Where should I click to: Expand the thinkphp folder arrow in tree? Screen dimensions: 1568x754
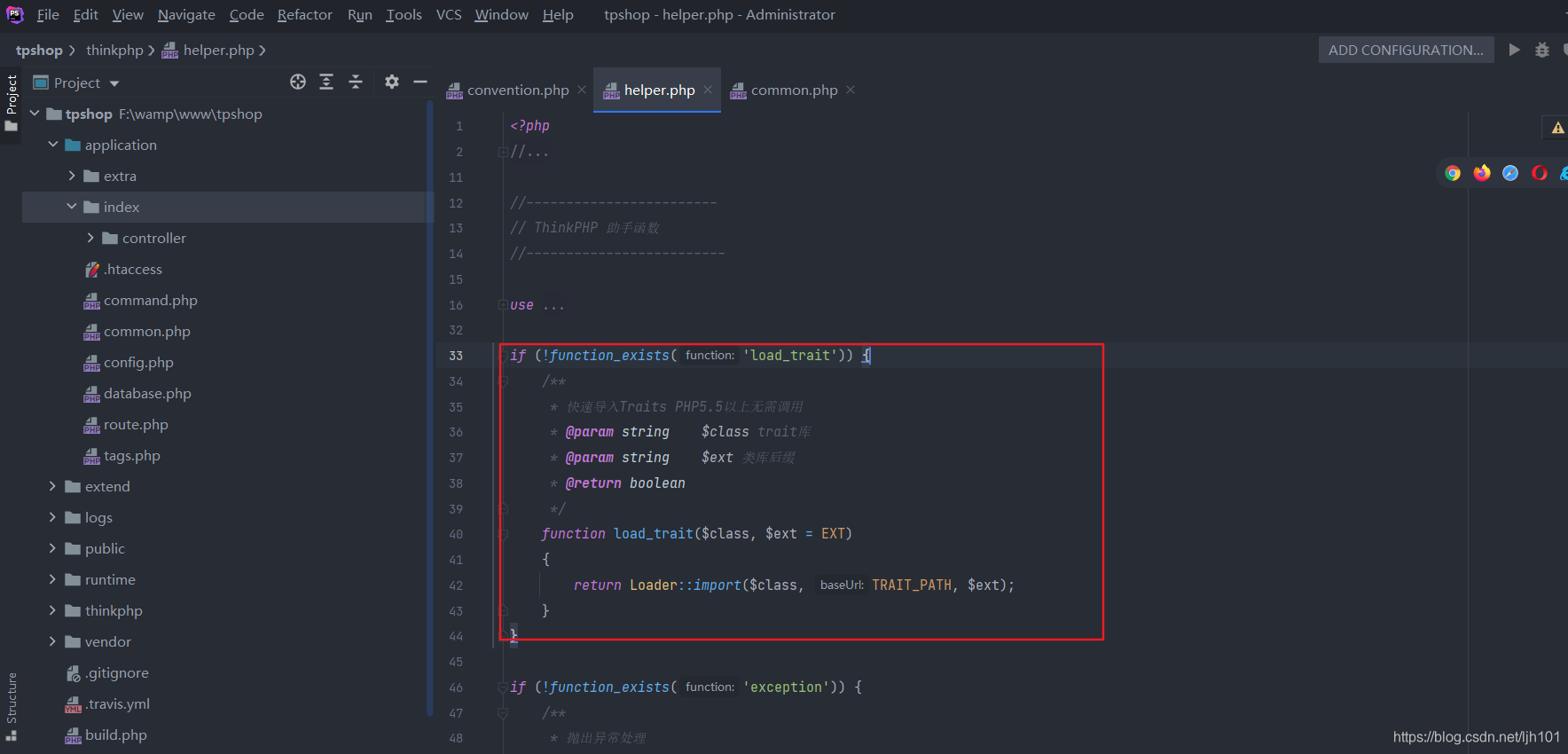(53, 610)
